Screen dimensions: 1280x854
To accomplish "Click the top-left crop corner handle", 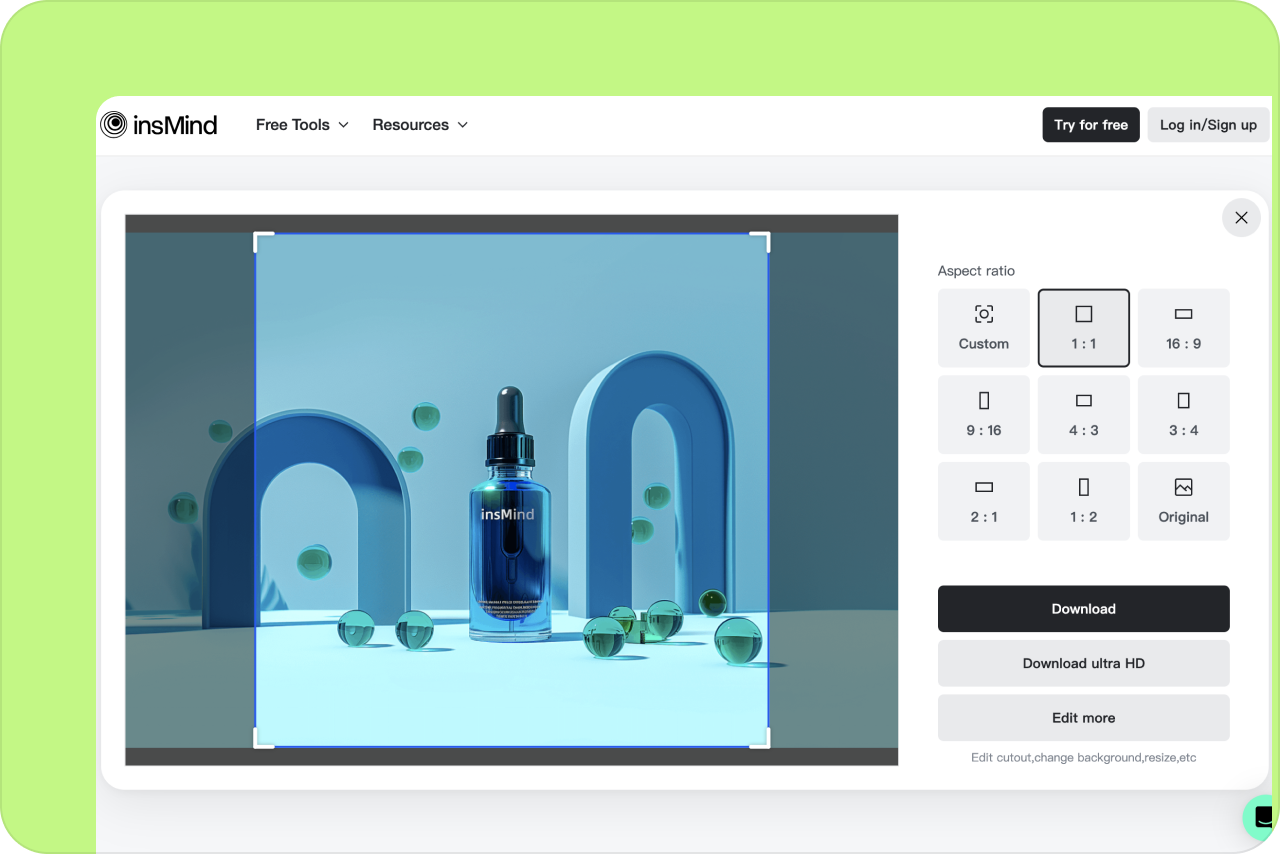I will (x=262, y=240).
